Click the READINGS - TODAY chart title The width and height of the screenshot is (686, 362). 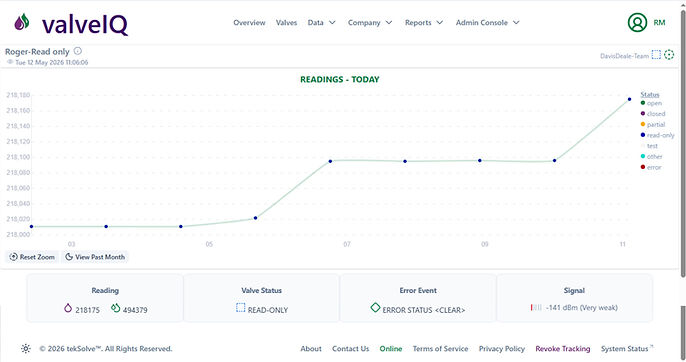point(340,79)
